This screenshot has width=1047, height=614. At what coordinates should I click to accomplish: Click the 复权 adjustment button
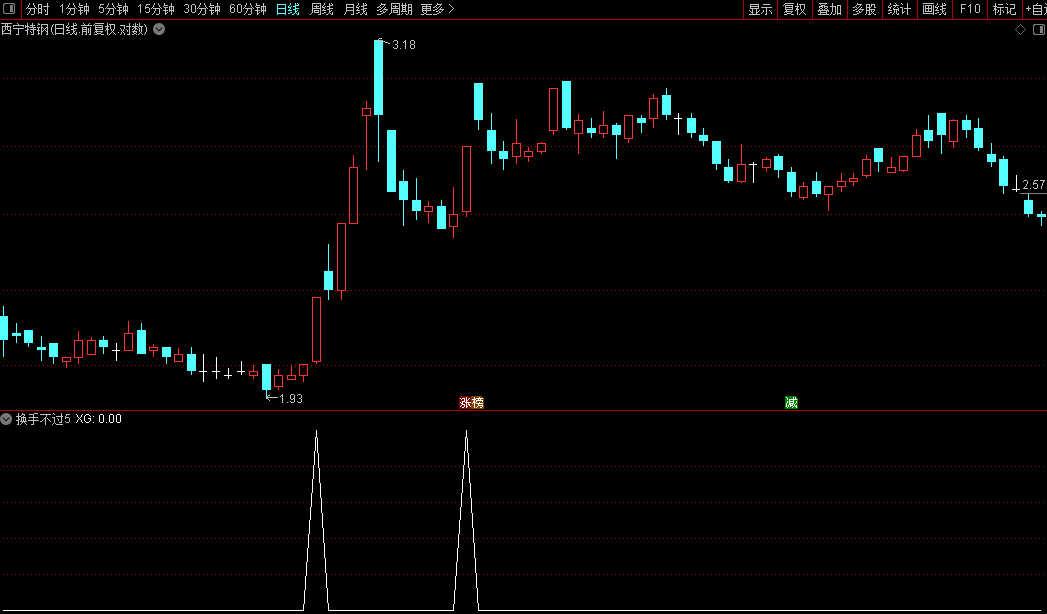pyautogui.click(x=795, y=9)
